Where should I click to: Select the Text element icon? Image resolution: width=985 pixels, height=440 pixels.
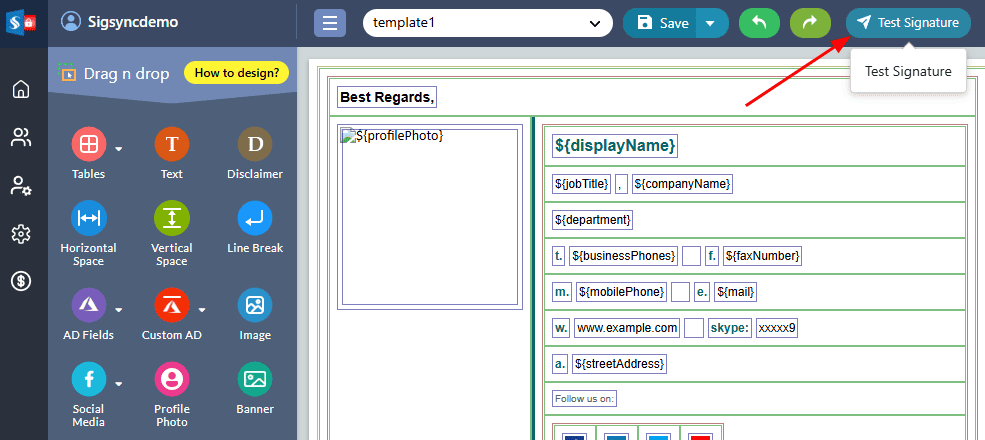[x=172, y=145]
